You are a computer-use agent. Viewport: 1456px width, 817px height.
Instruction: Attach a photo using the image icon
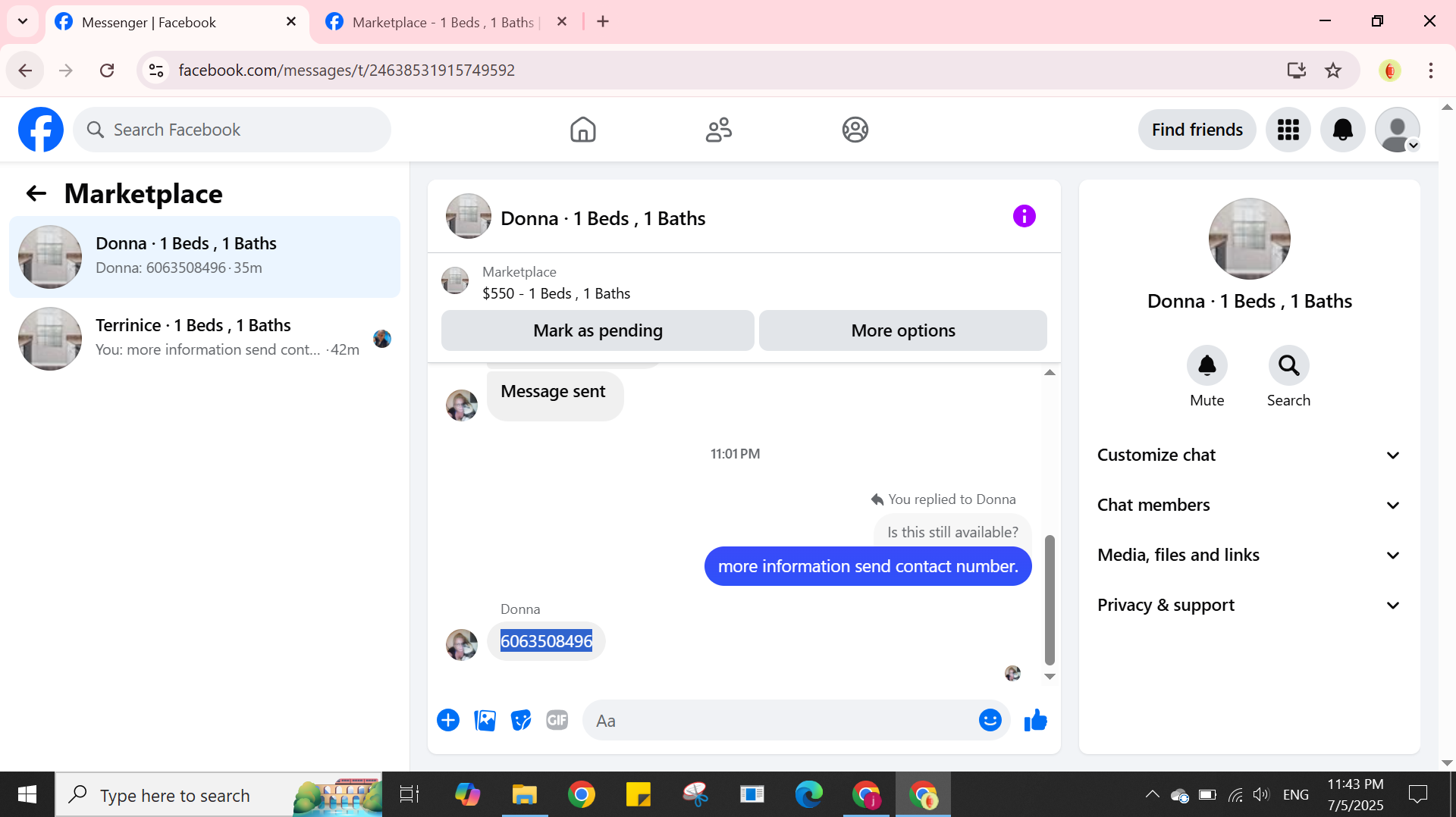485,720
